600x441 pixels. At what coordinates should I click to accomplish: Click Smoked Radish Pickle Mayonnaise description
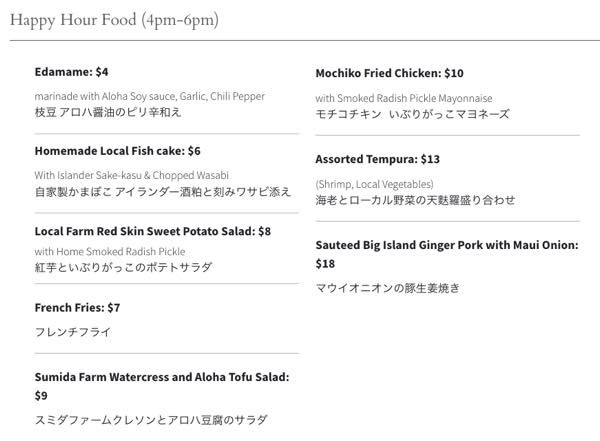coord(404,98)
